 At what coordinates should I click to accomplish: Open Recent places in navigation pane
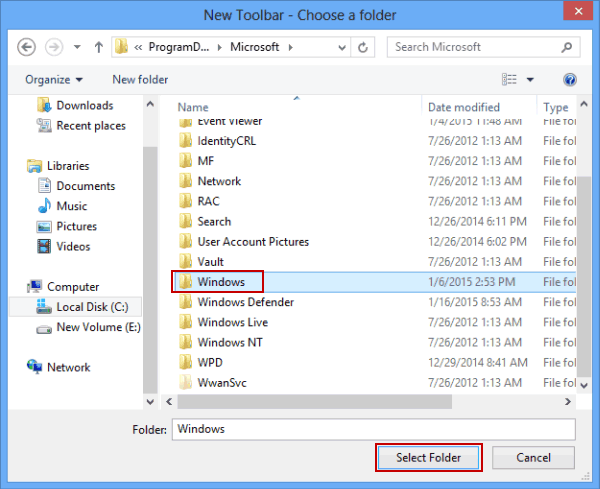tap(81, 126)
